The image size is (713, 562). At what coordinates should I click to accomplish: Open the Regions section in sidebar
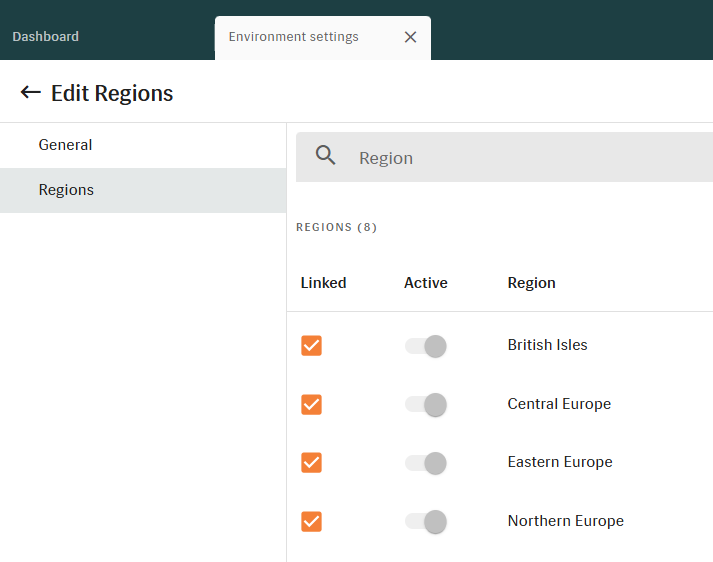click(143, 190)
